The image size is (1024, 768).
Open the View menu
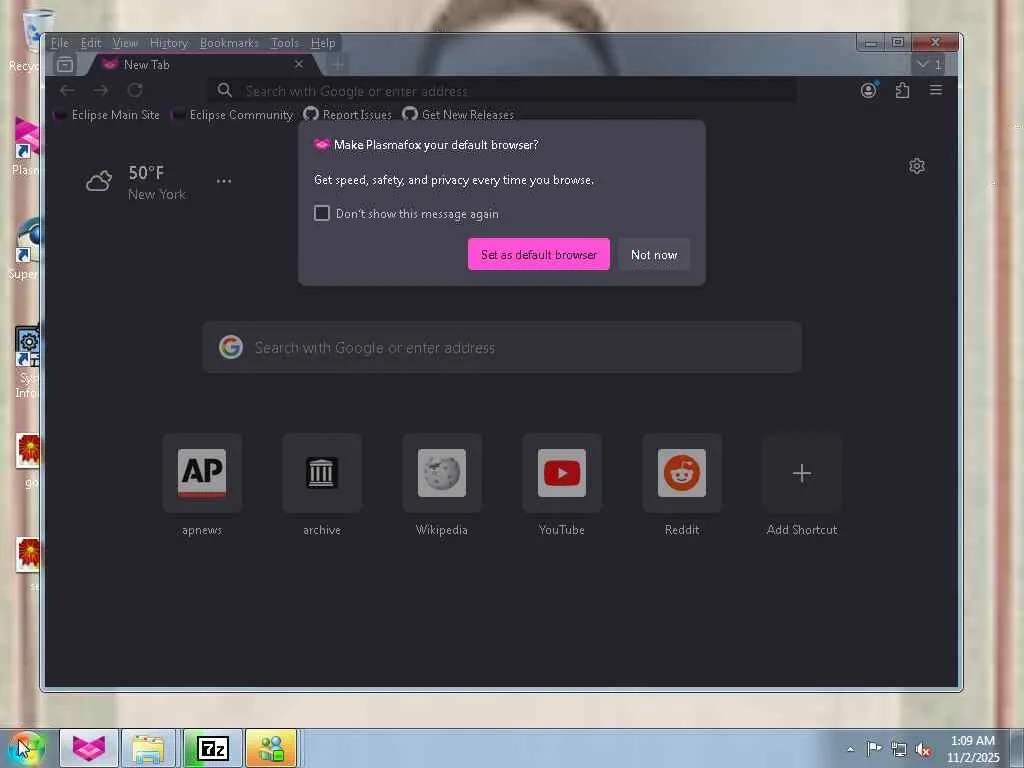click(x=125, y=43)
